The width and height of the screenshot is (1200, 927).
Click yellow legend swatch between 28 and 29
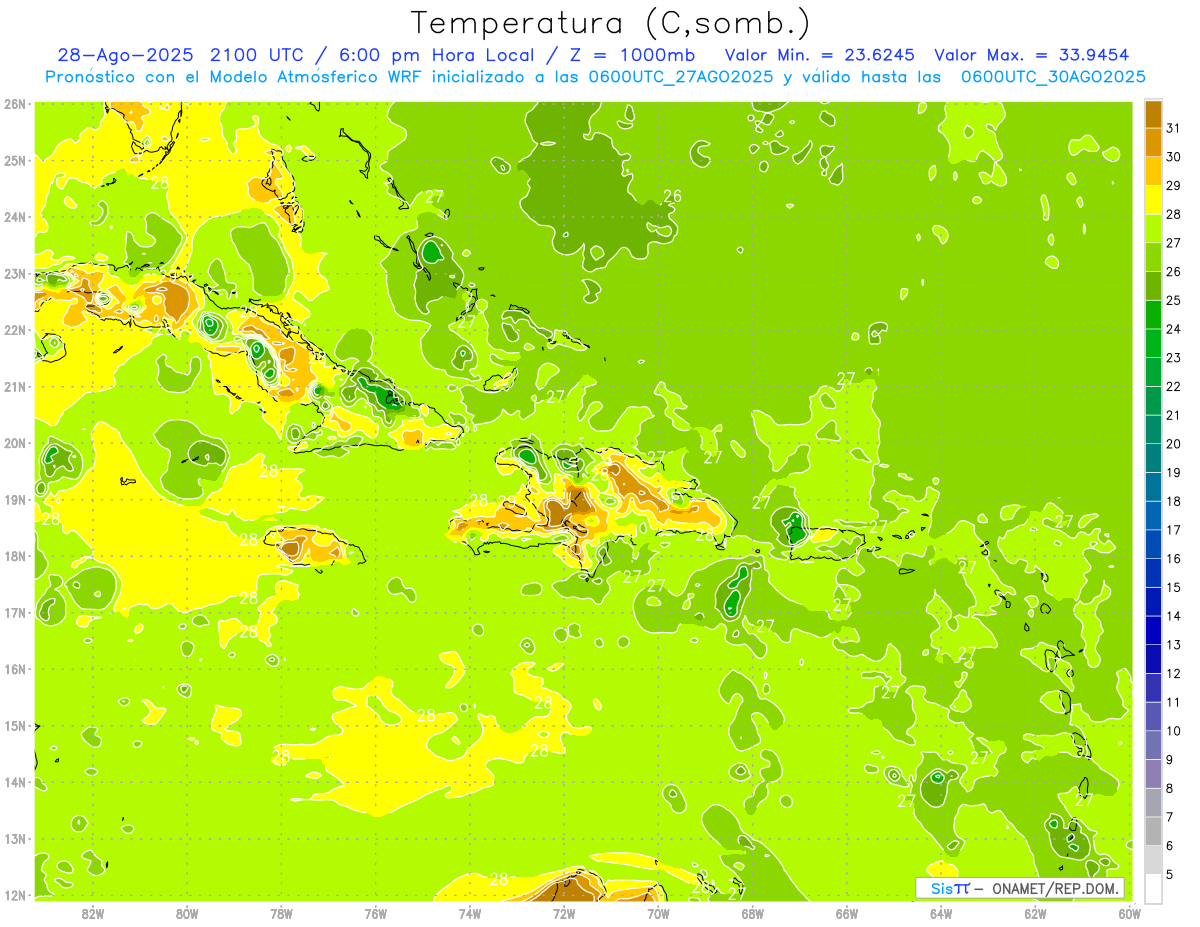point(1153,200)
